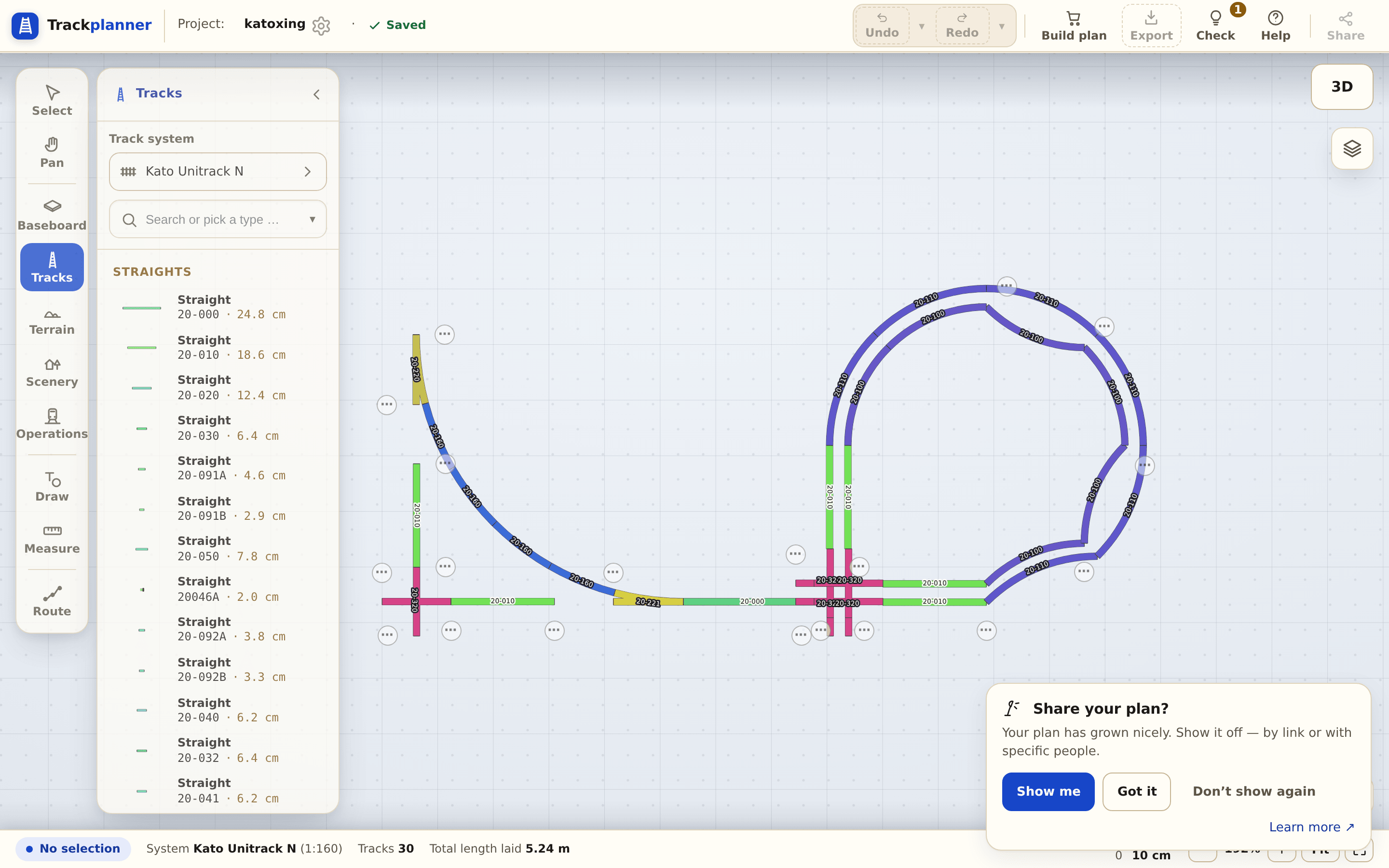Follow the Learn more link

[x=1311, y=827]
